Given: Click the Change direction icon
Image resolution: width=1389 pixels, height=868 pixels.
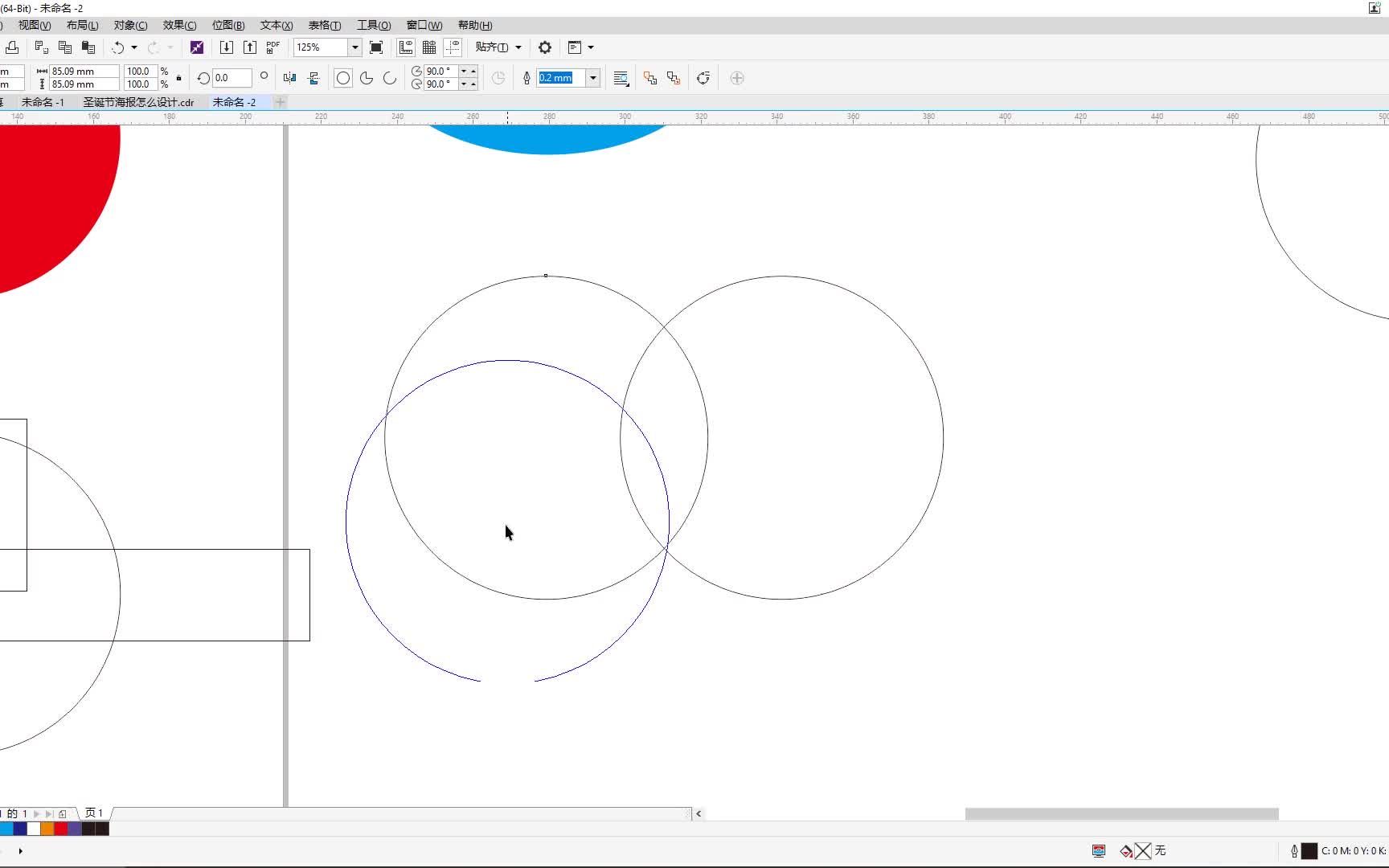Looking at the screenshot, I should point(498,78).
